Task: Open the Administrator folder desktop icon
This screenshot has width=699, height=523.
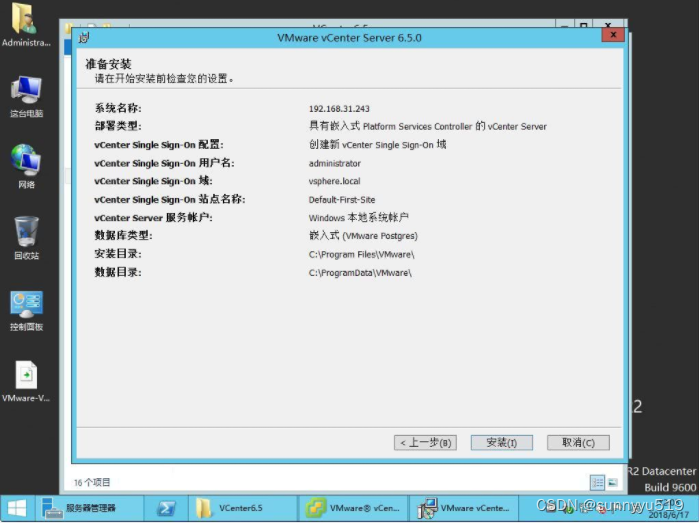Action: click(26, 25)
